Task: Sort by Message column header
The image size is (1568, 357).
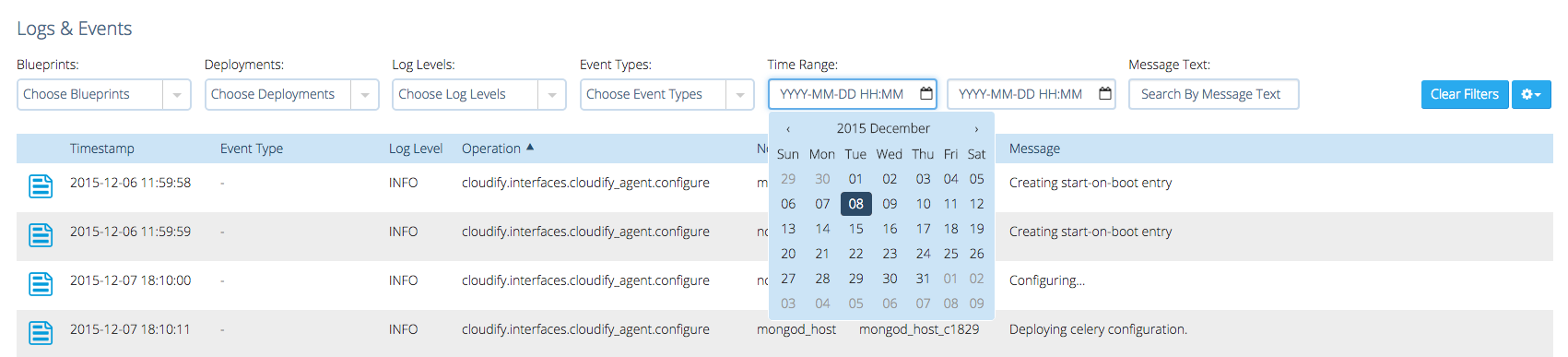Action: (x=1034, y=149)
